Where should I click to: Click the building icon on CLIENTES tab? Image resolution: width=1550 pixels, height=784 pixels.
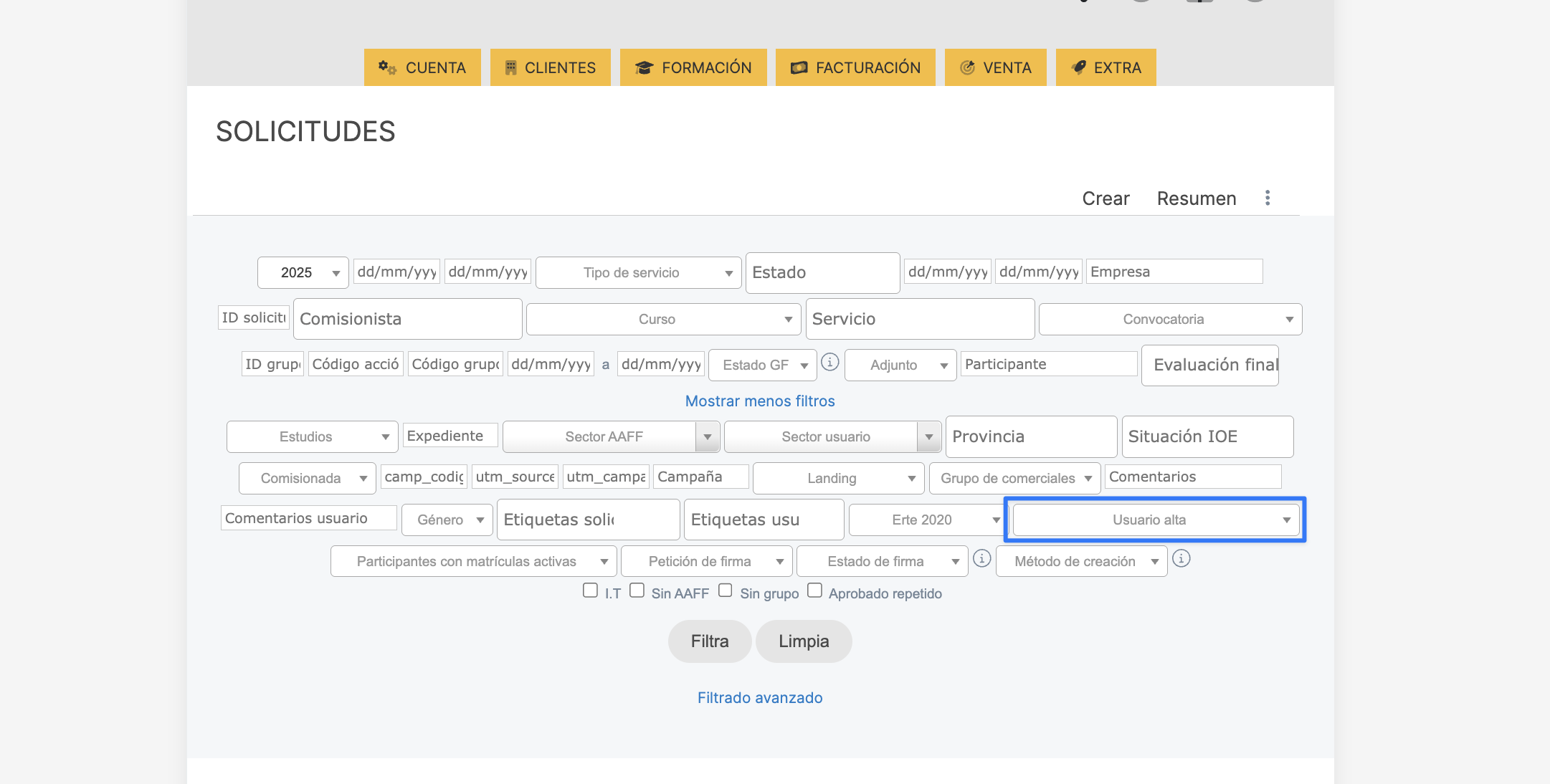[x=510, y=67]
